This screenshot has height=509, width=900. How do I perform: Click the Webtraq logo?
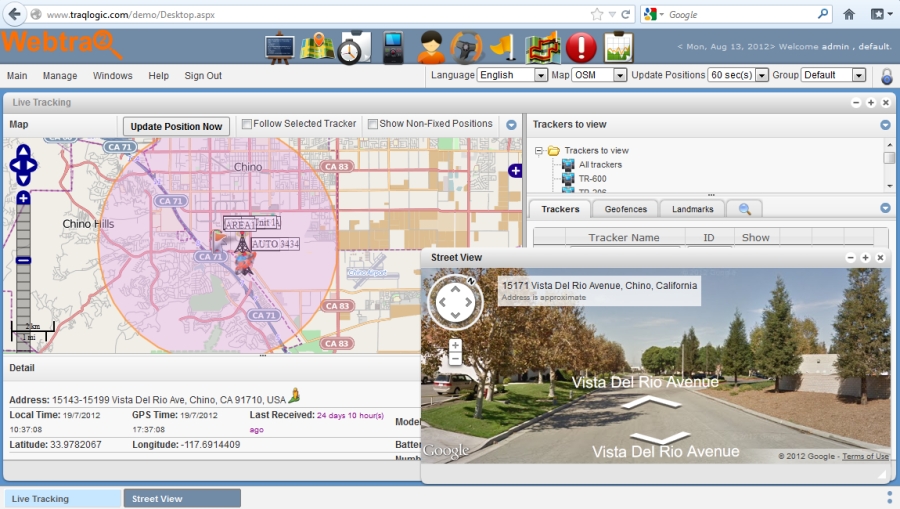[x=62, y=45]
